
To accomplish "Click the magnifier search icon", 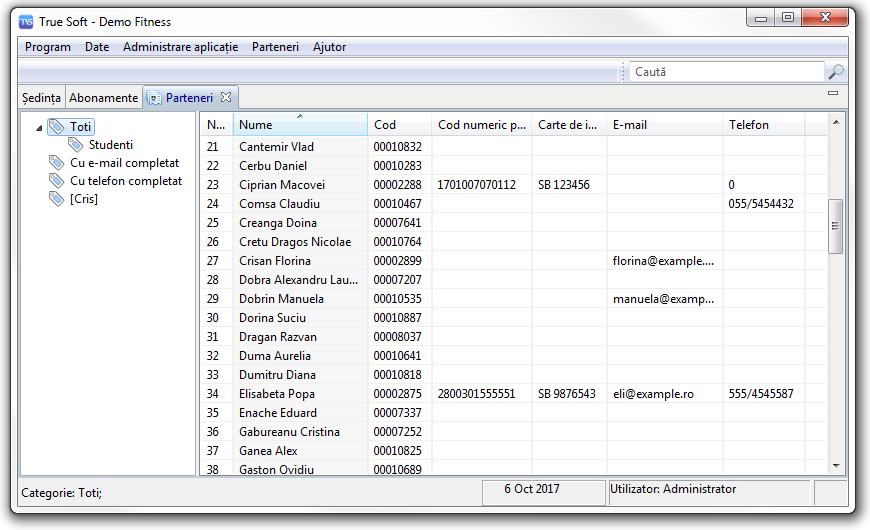I will point(836,72).
